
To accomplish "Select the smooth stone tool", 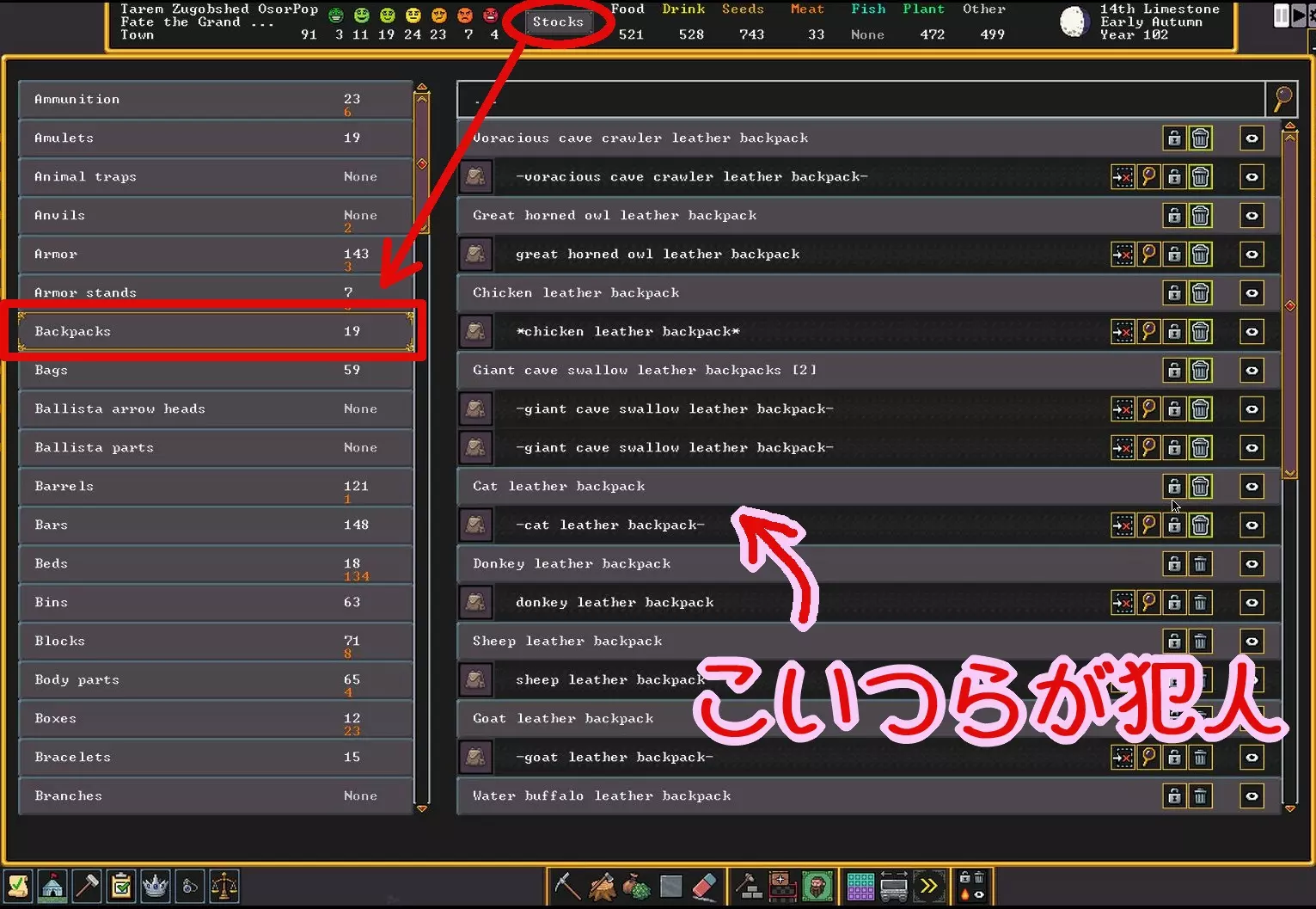I will [670, 886].
